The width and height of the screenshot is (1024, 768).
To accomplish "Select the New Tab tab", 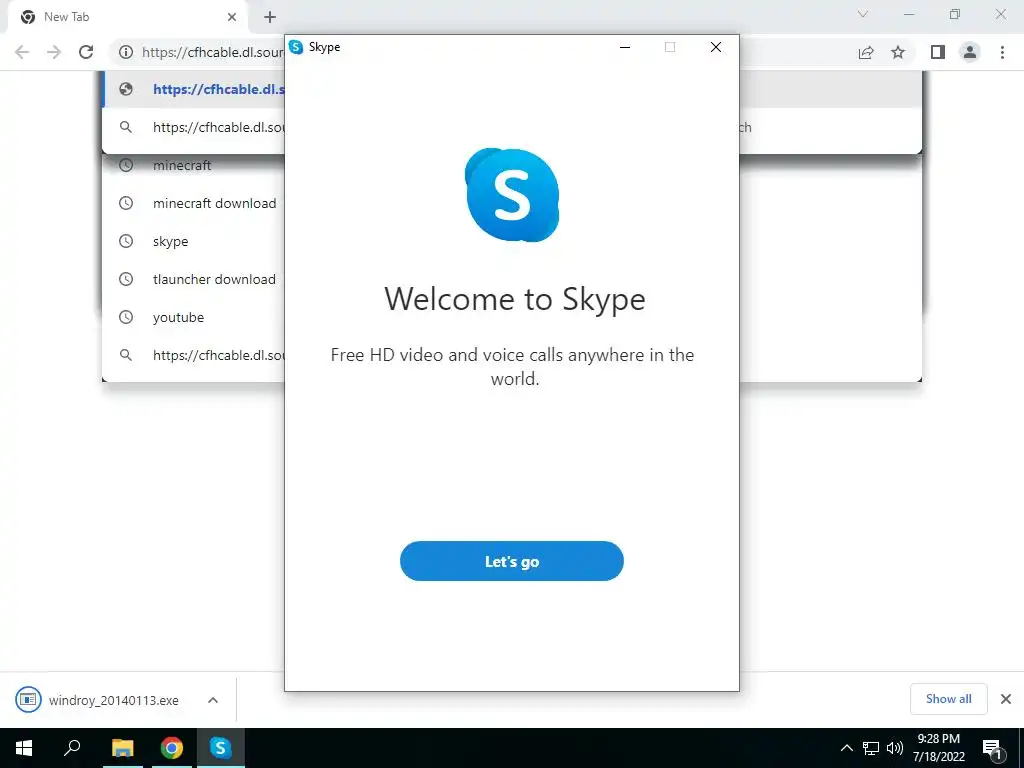I will tap(127, 17).
